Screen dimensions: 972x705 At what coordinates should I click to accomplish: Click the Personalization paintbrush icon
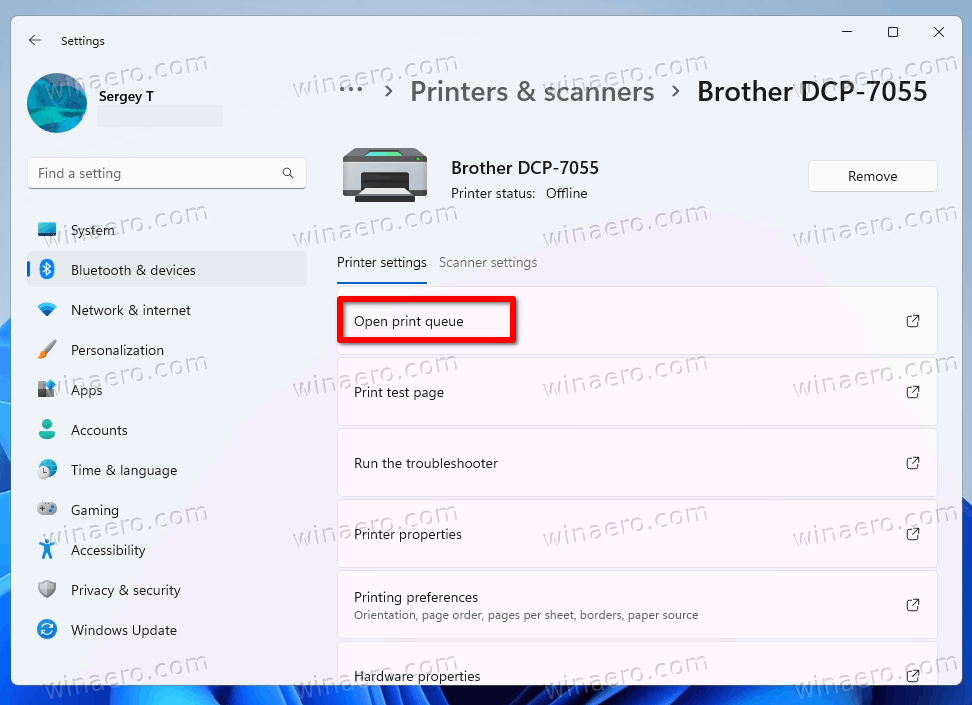(47, 350)
